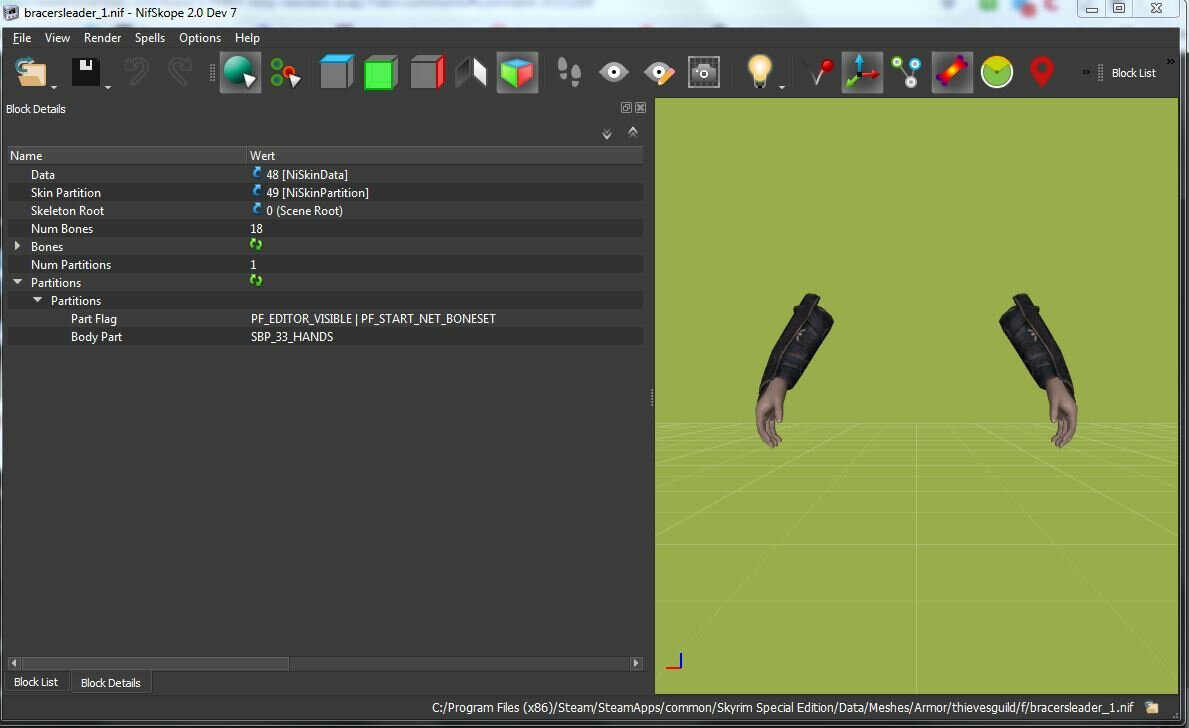Open the Help menu
Image resolution: width=1189 pixels, height=728 pixels.
click(247, 38)
